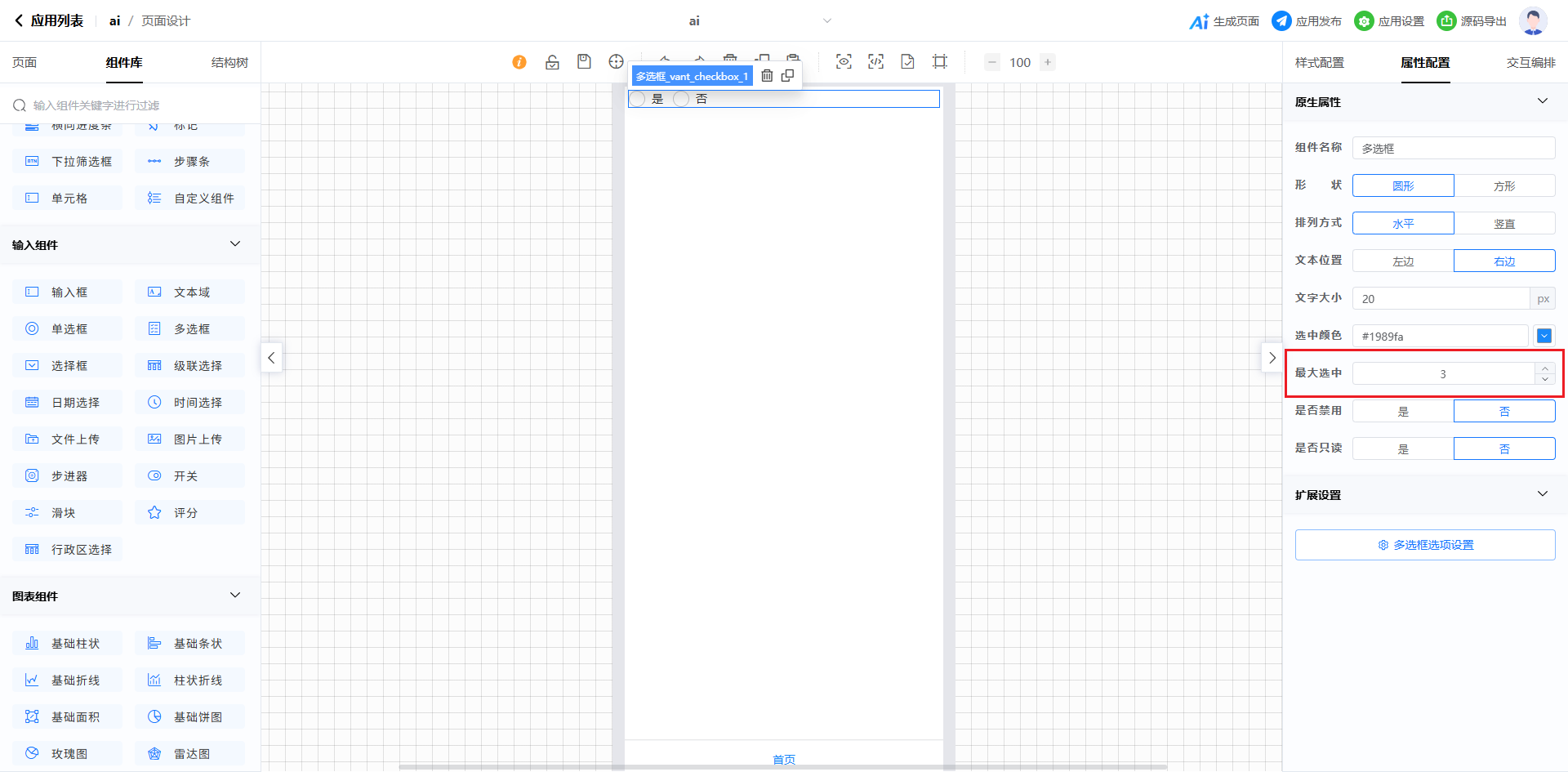Collapse the 输入组件 group
Image resolution: width=1568 pixels, height=772 pixels.
pyautogui.click(x=235, y=244)
